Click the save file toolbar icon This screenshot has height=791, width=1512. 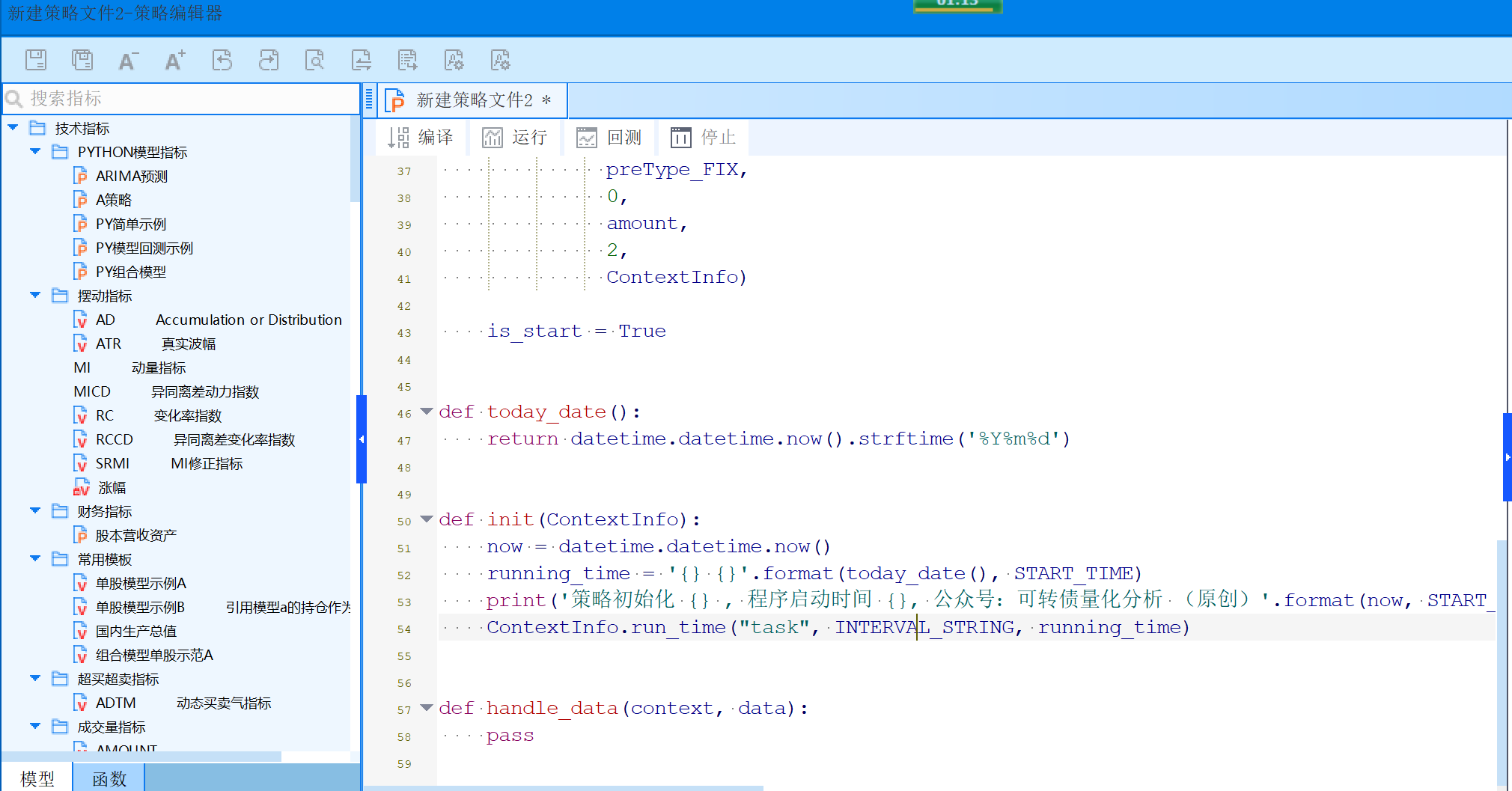tap(36, 60)
